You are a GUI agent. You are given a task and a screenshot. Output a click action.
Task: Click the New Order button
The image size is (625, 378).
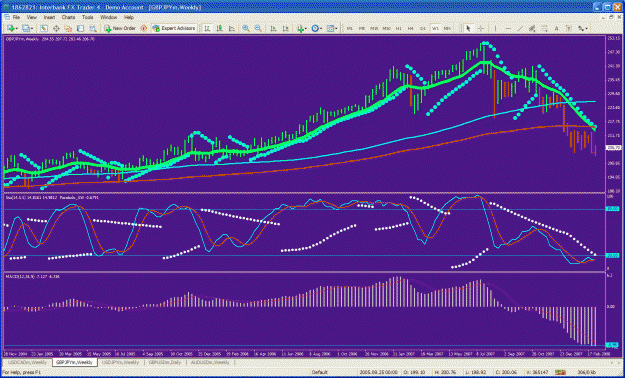click(120, 28)
